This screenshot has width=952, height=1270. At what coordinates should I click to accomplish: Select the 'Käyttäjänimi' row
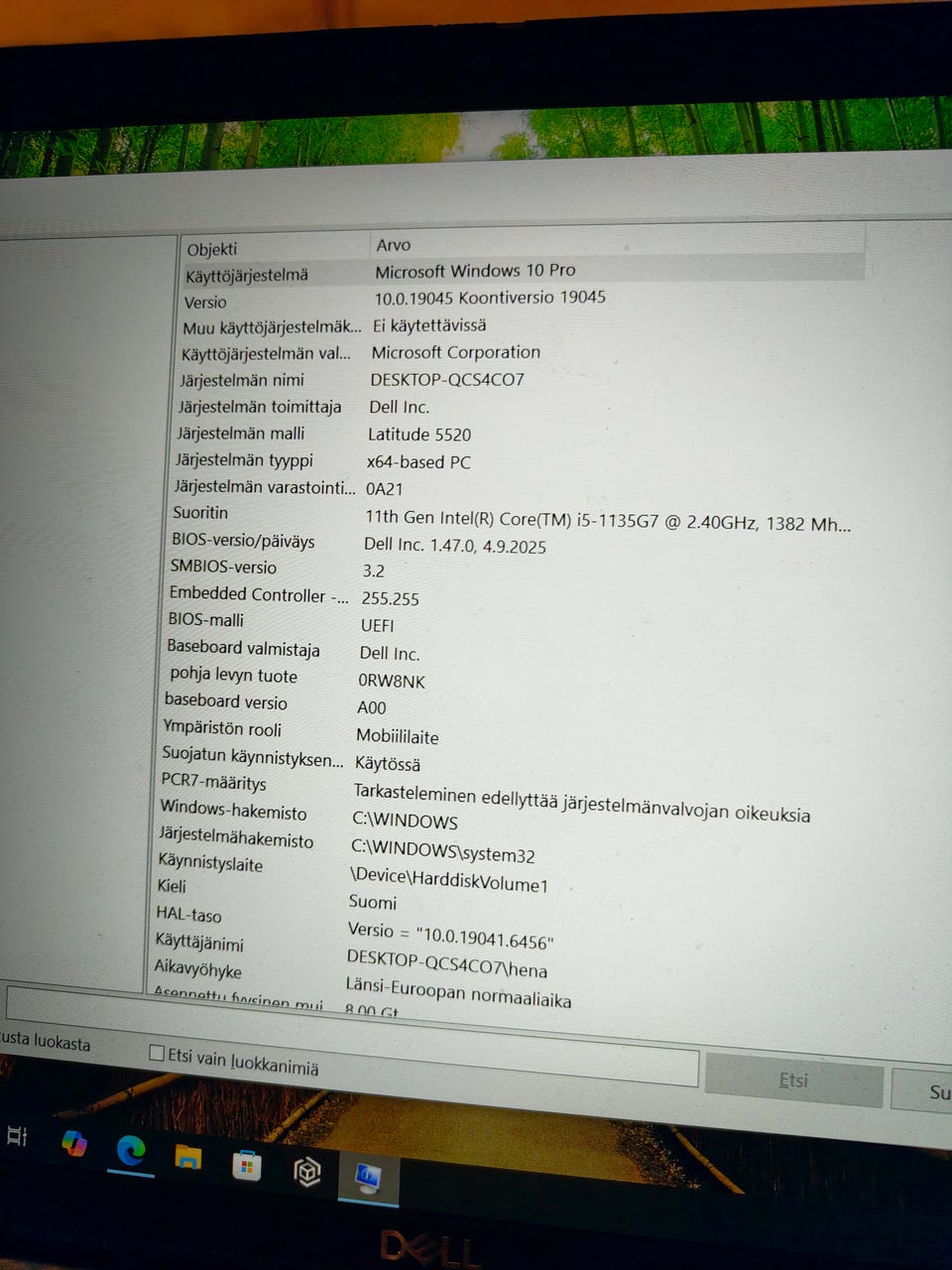(199, 943)
